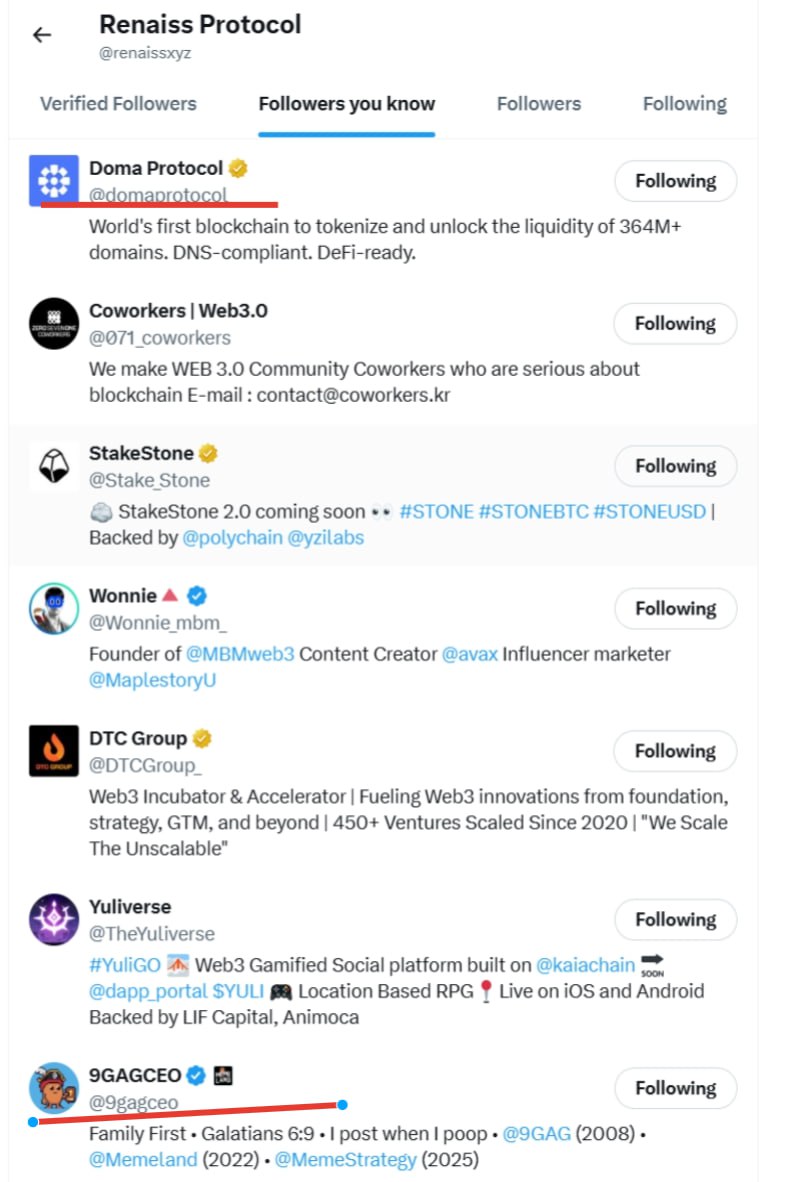Toggle the Following button for StakeStone
Image resolution: width=794 pixels, height=1182 pixels.
pos(676,466)
